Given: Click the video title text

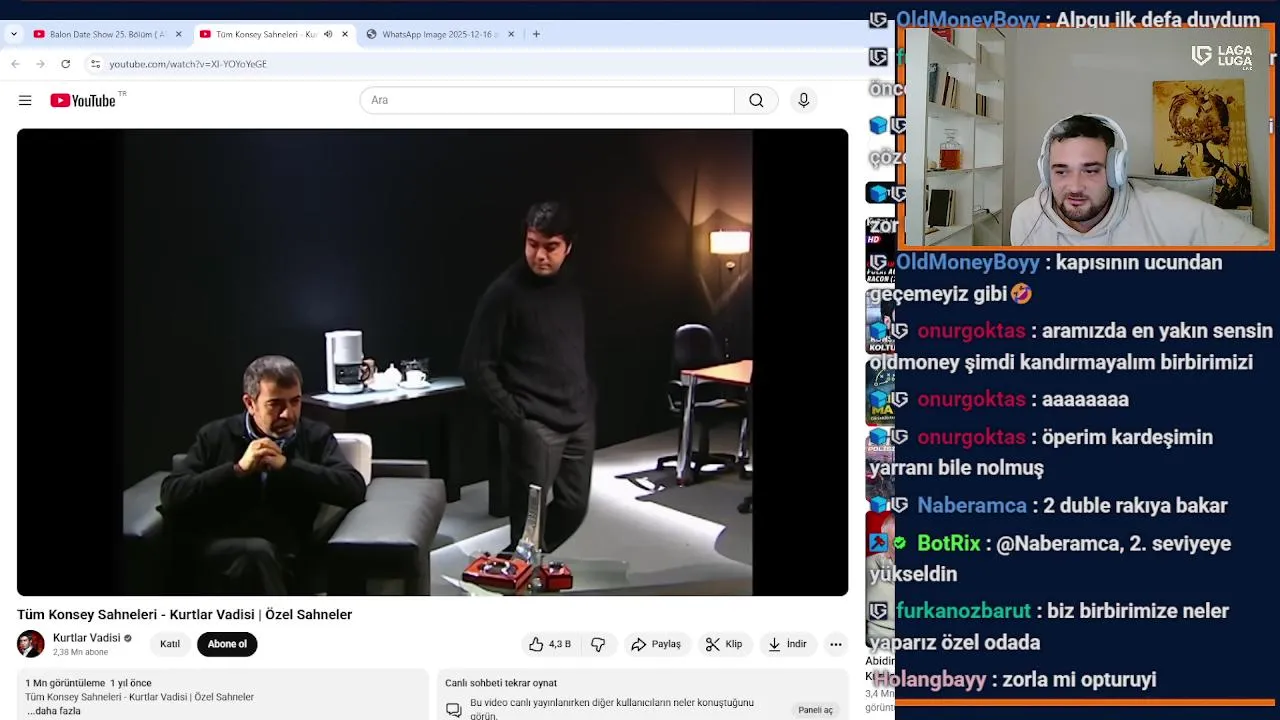Looking at the screenshot, I should [184, 614].
